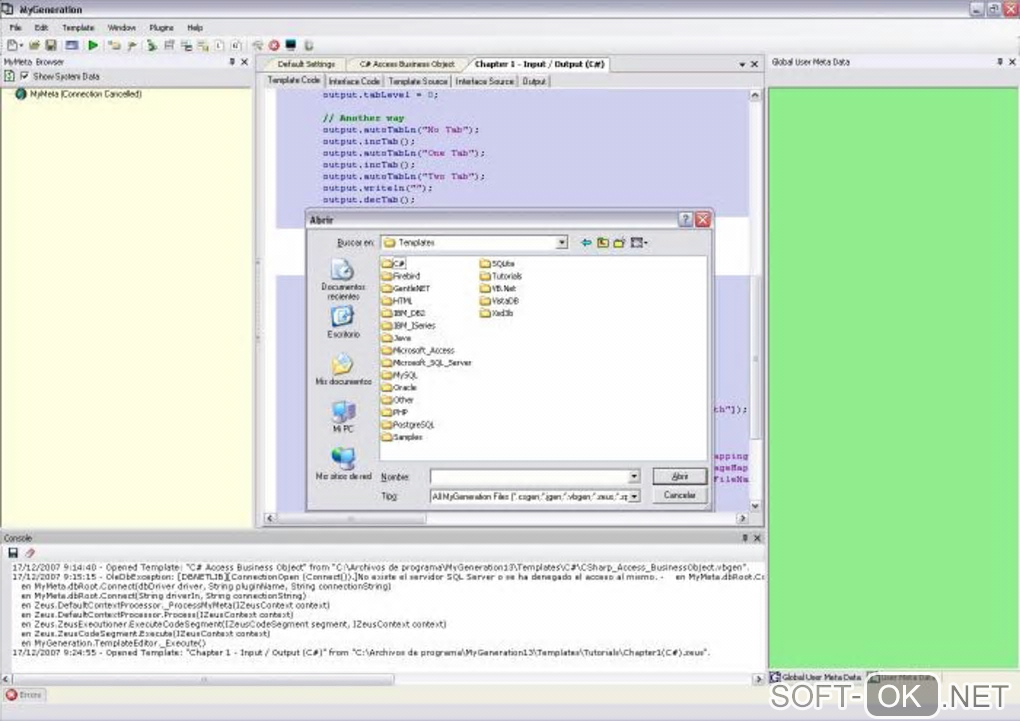Viewport: 1020px width, 721px height.
Task: Pin the MyMeta Browser panel
Action: 232,62
